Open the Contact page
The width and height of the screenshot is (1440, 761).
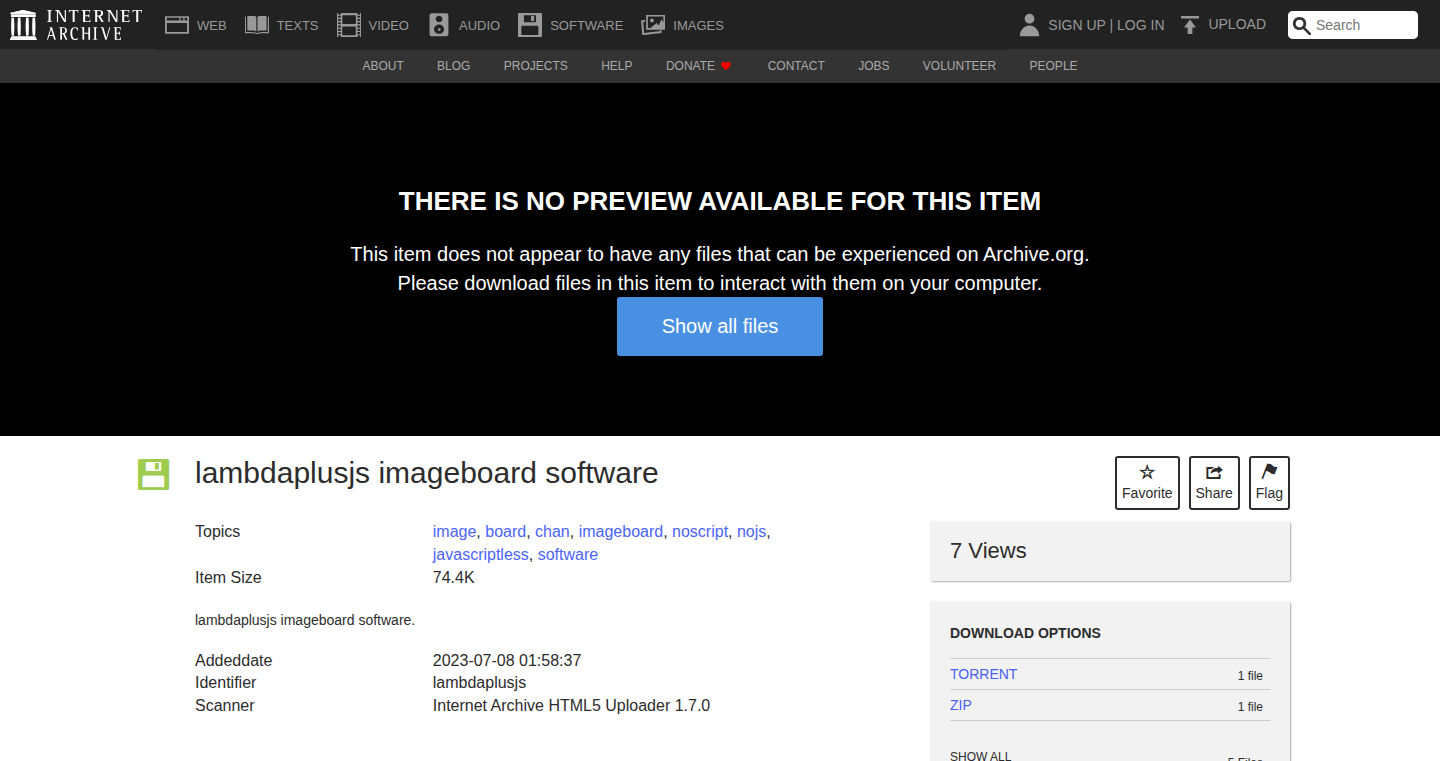[x=796, y=66]
